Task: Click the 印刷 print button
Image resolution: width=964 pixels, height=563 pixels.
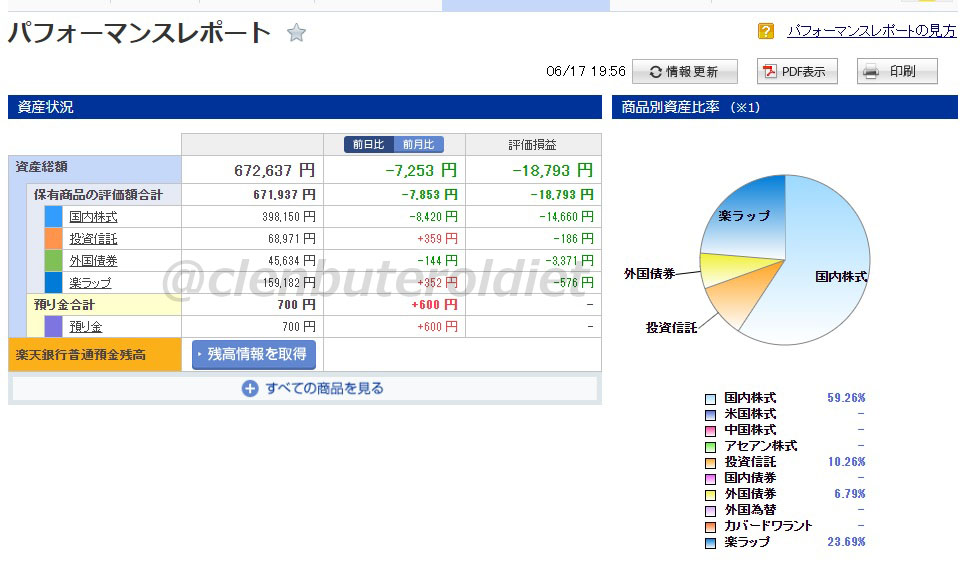Action: tap(897, 71)
